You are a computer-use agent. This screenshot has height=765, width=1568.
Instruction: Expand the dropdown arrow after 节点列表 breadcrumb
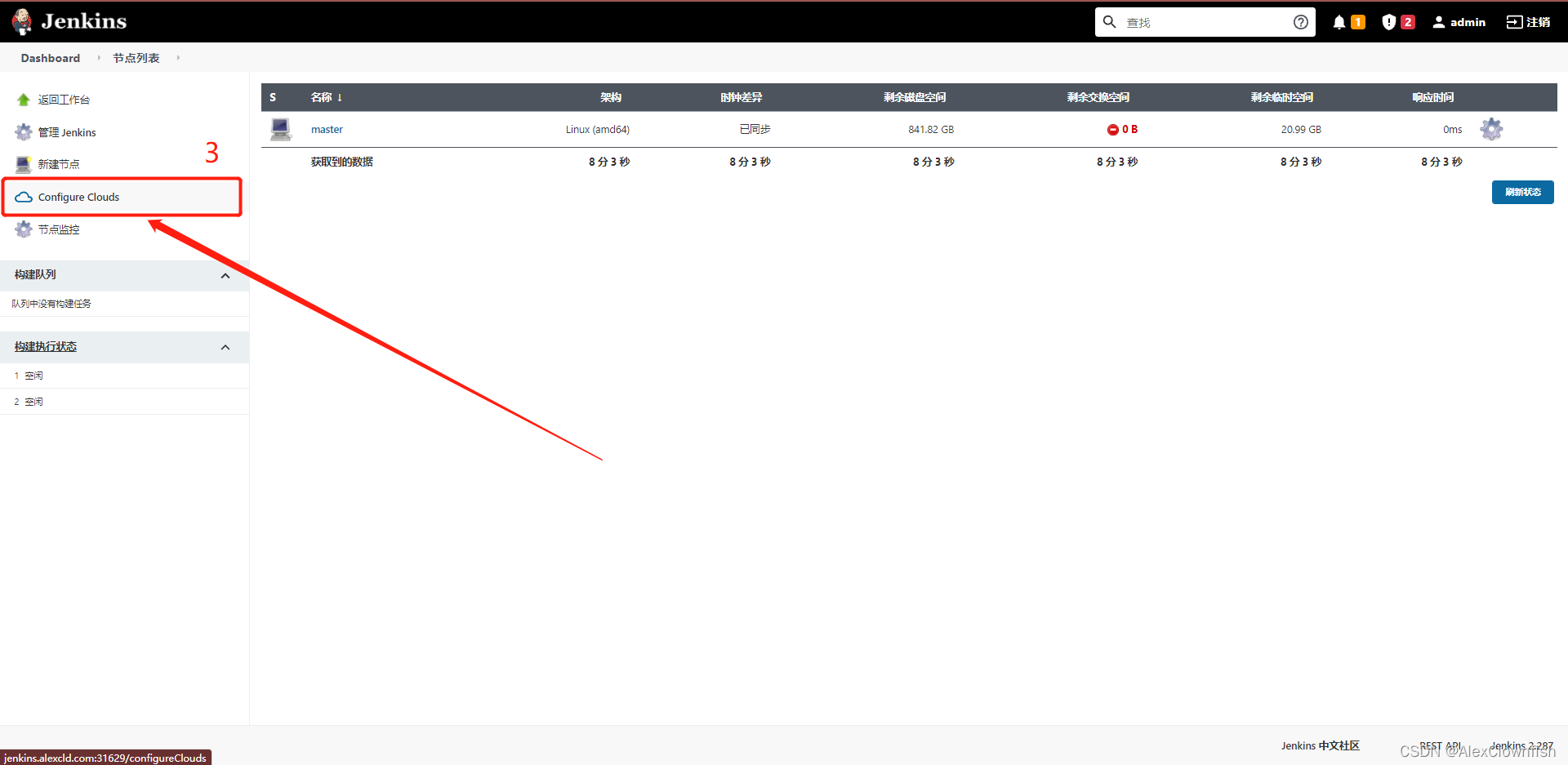tap(178, 58)
